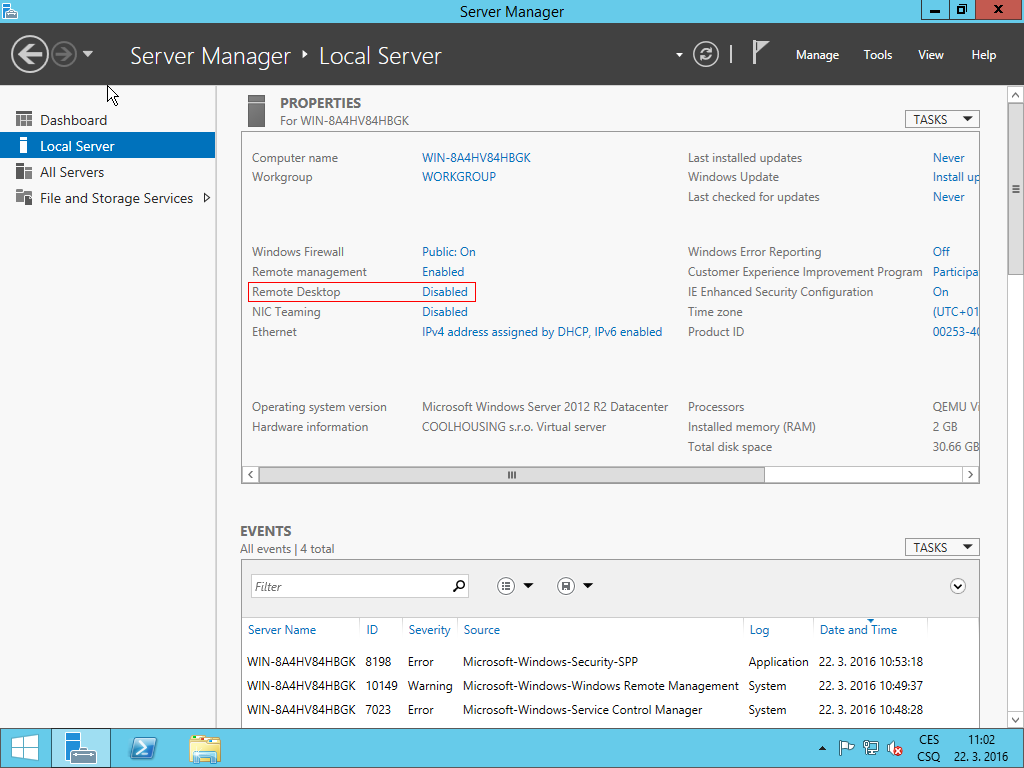Image resolution: width=1024 pixels, height=768 pixels.
Task: Click the Windows Start button
Action: pyautogui.click(x=25, y=748)
